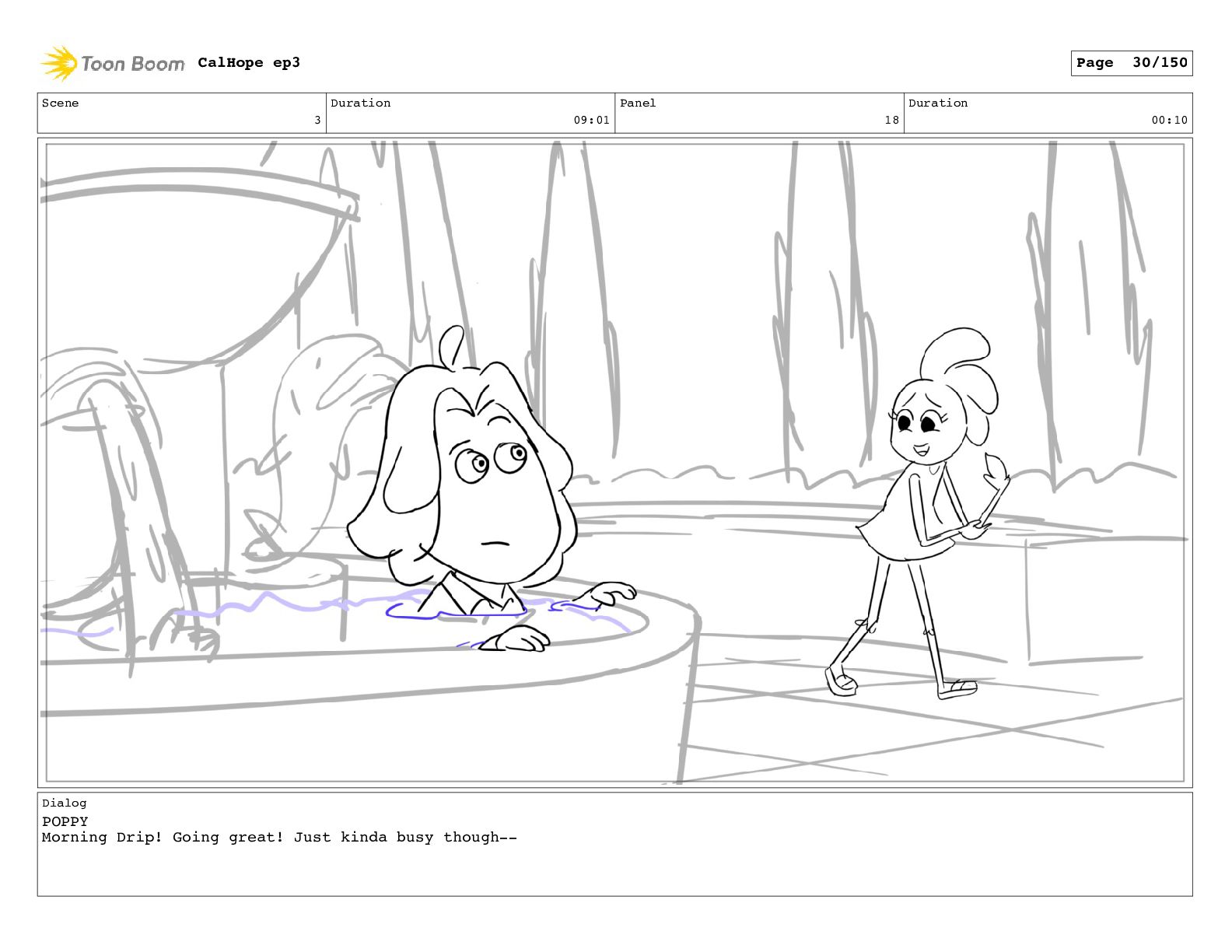The image size is (1232, 952).
Task: Click the 'Duration' label next to Scene
Action: tap(361, 103)
